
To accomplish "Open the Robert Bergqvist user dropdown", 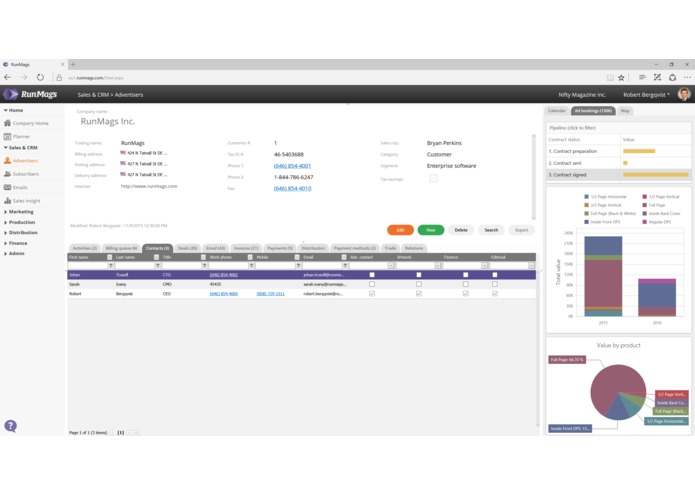I will coord(646,94).
